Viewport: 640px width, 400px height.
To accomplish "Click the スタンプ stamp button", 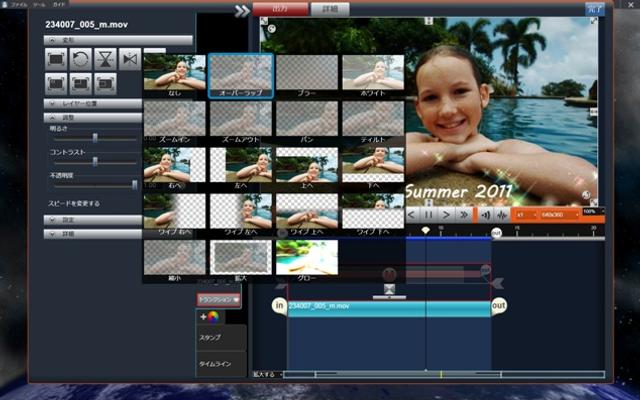I will coord(221,338).
